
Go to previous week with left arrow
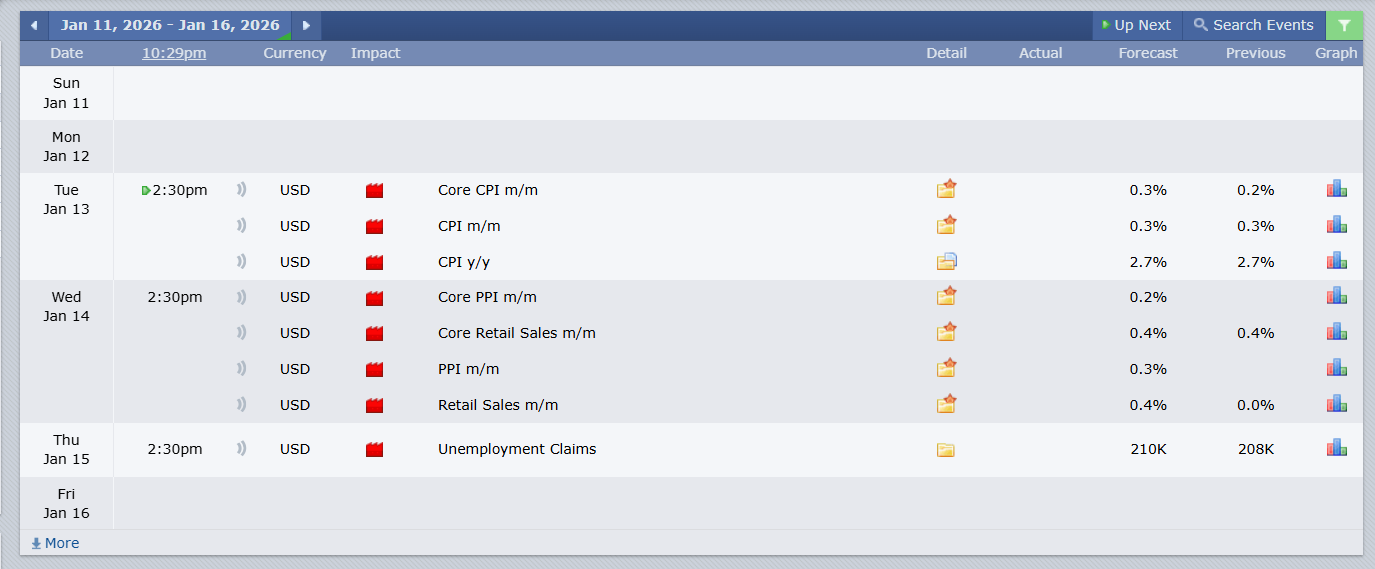[34, 26]
